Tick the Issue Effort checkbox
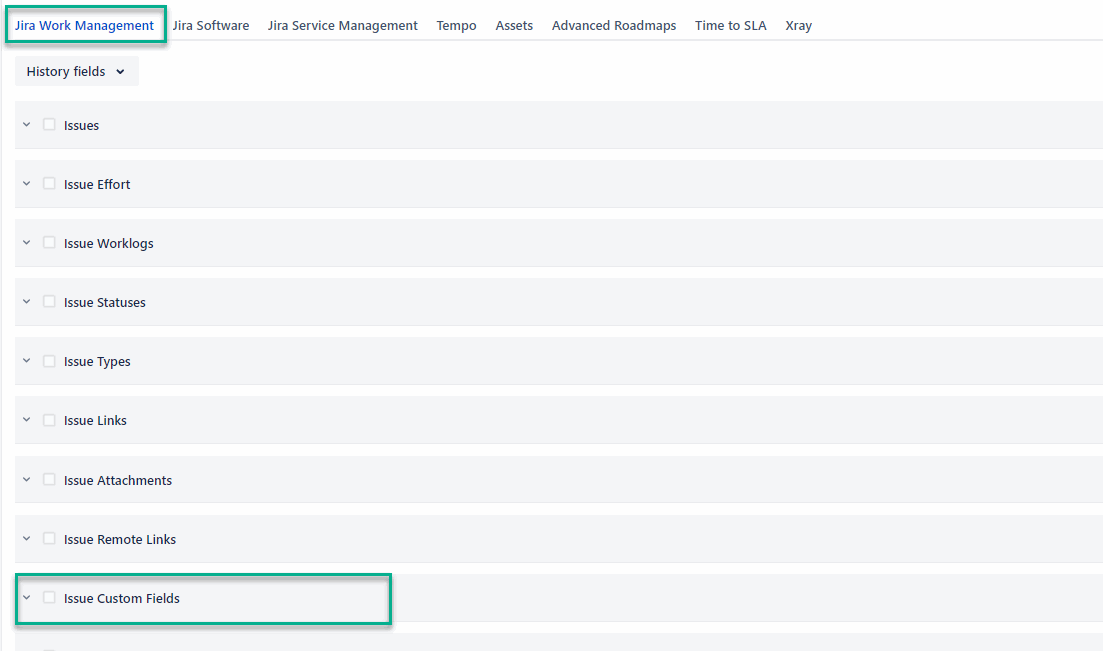 point(49,184)
